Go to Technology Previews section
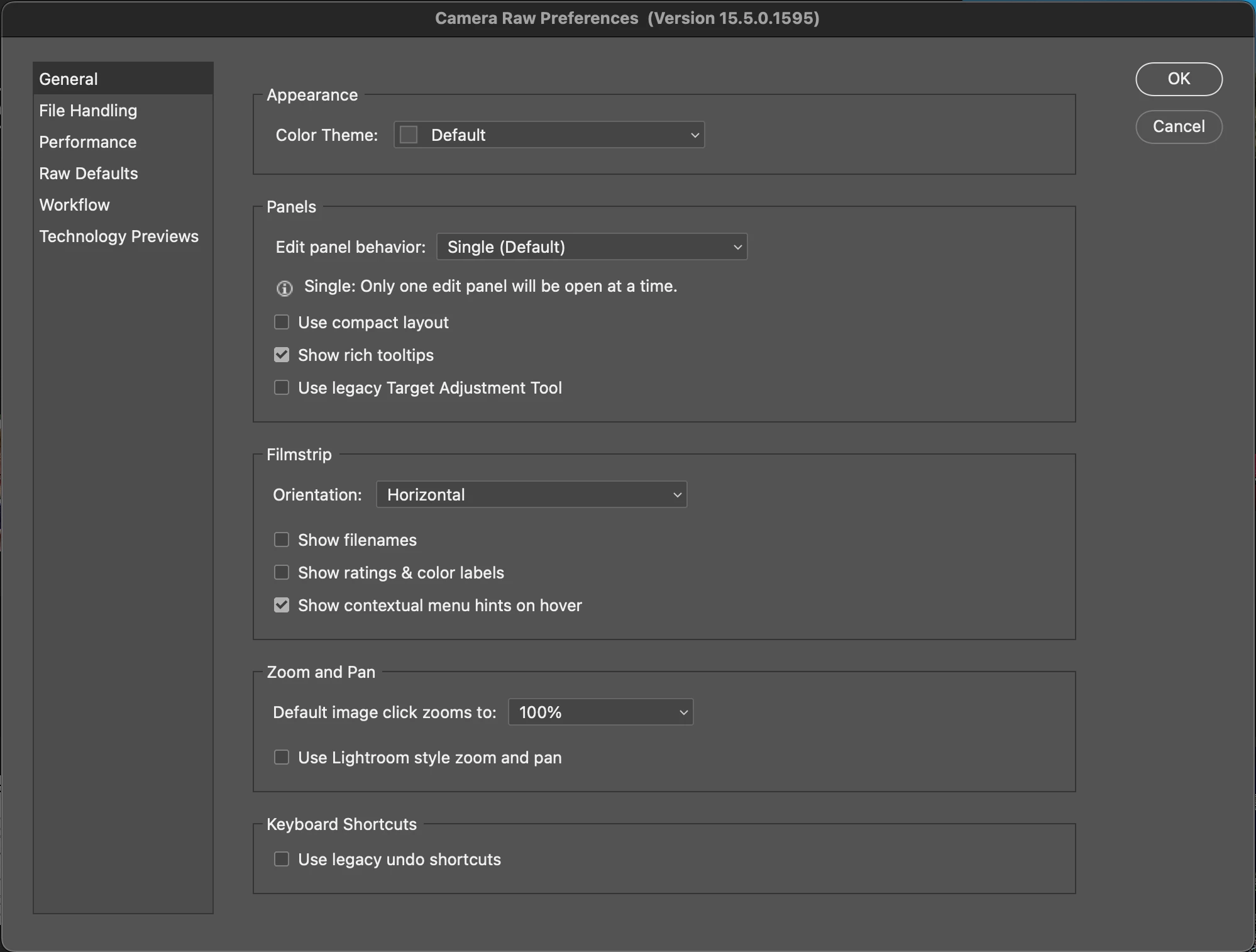The height and width of the screenshot is (952, 1256). point(119,236)
